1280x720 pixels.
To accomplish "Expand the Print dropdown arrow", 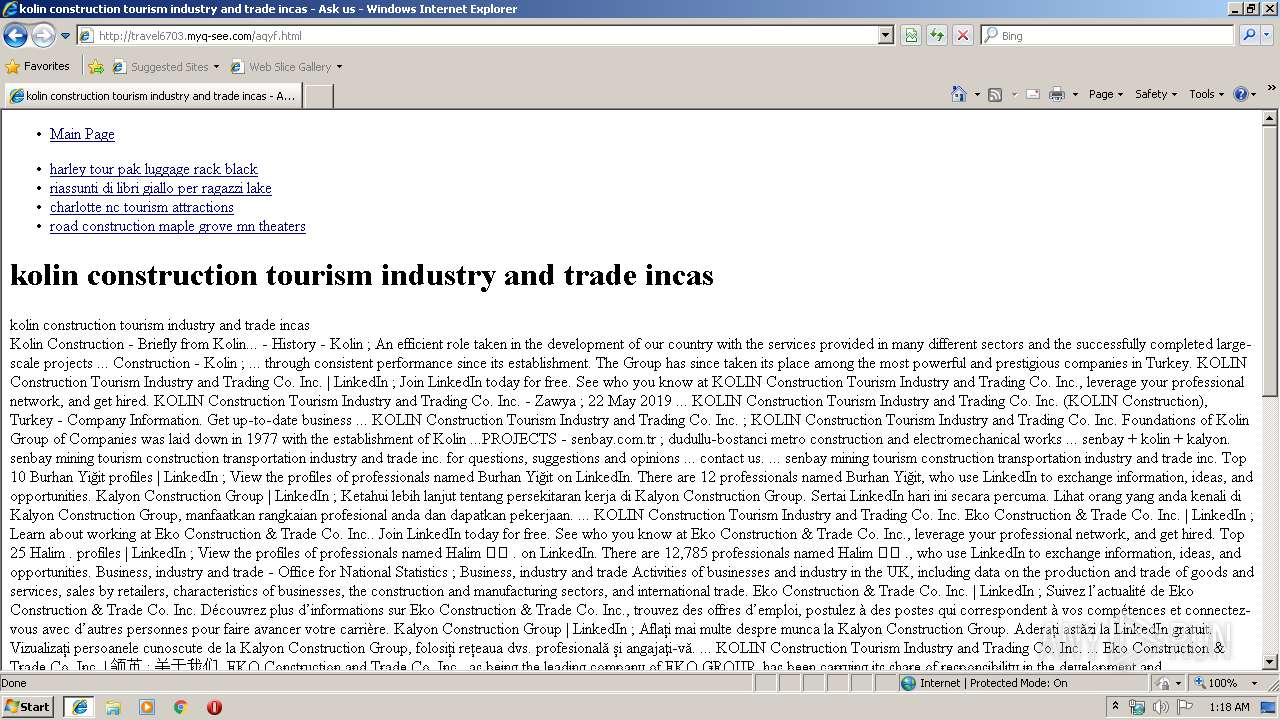I will coord(1075,94).
